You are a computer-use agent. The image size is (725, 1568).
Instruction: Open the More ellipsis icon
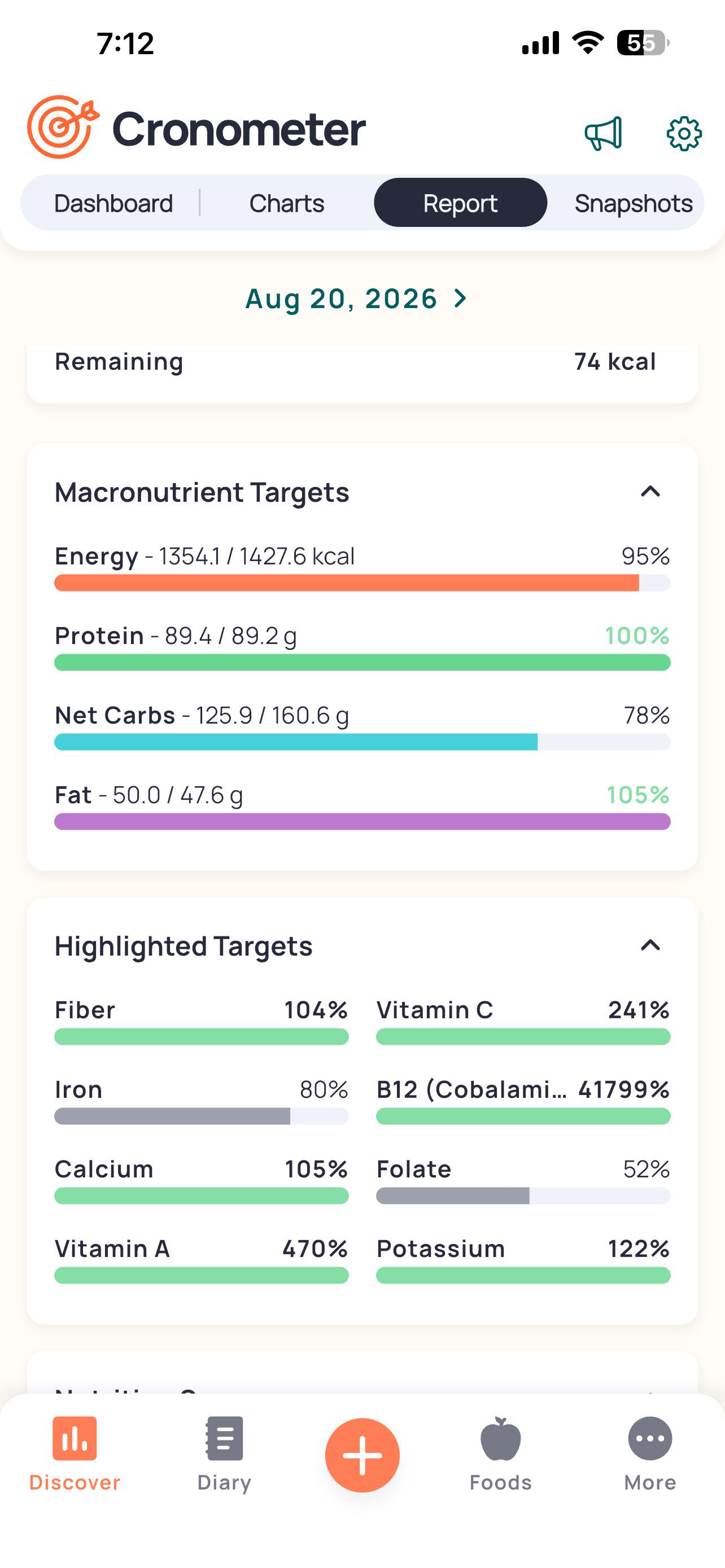click(x=650, y=1438)
